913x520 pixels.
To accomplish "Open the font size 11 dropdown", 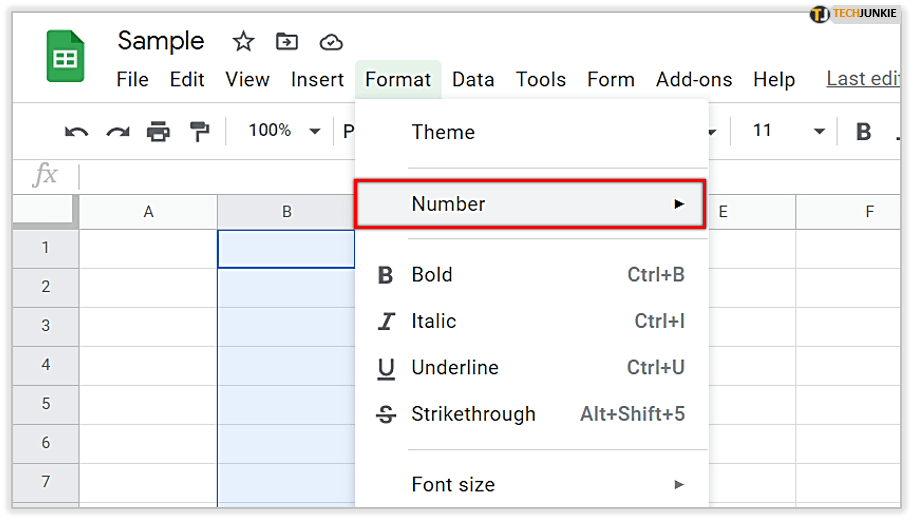I will tap(788, 131).
